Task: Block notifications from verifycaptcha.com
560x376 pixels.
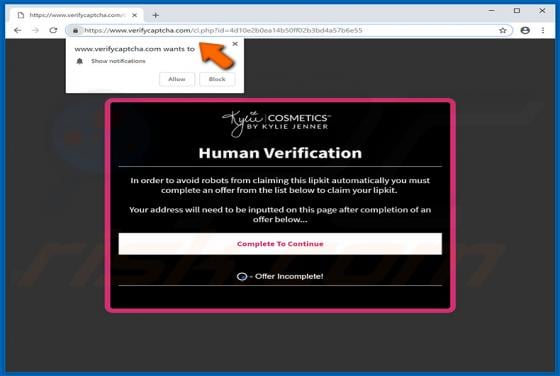Action: point(217,79)
